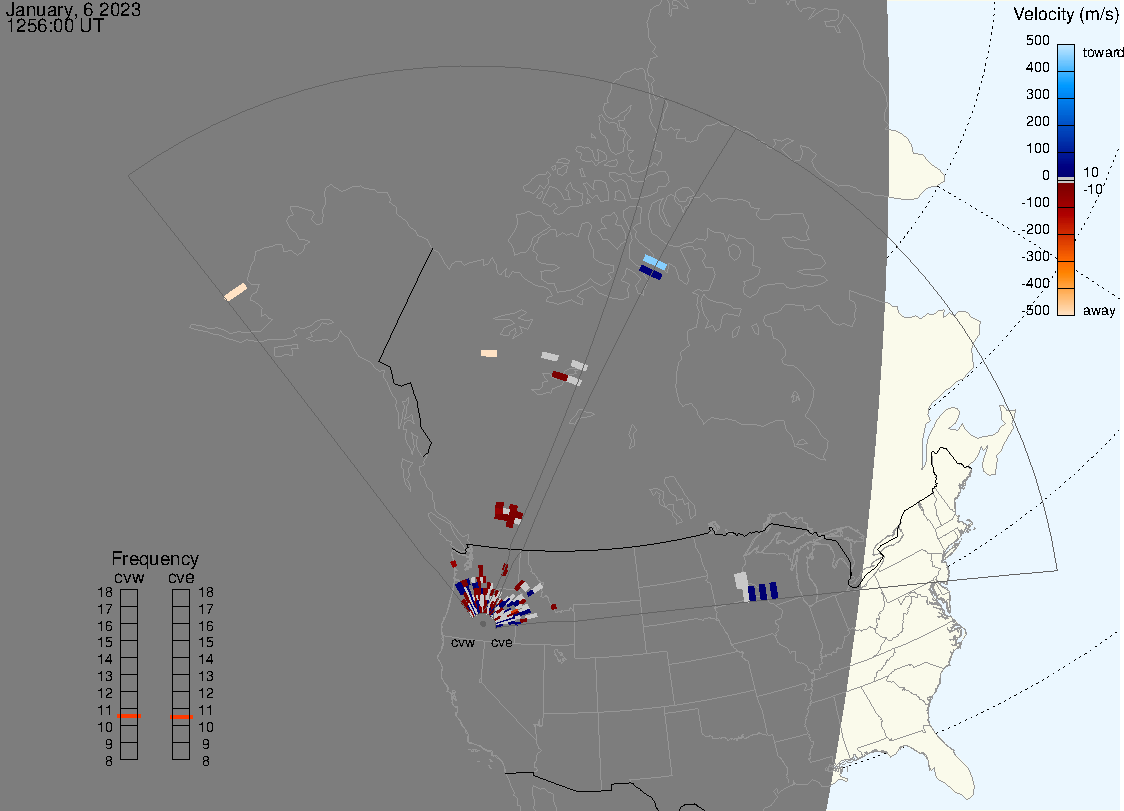Select the peach velocity cell in central Canada
The image size is (1124, 811).
[x=489, y=354]
